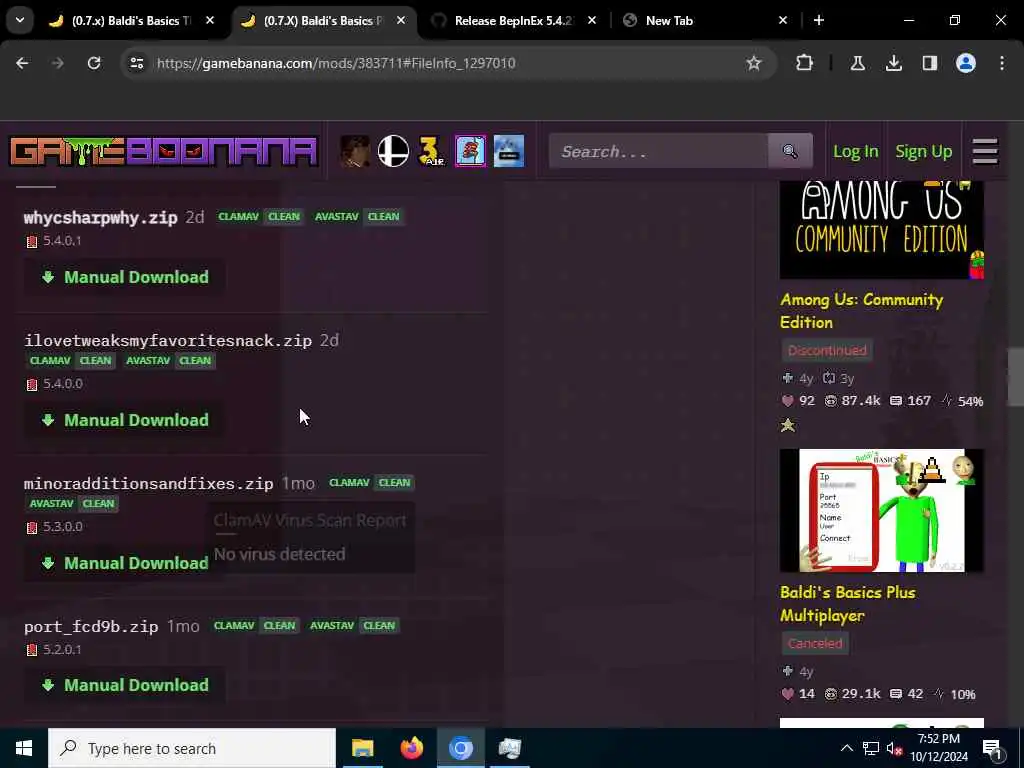Image resolution: width=1024 pixels, height=768 pixels.
Task: Open the first dark portrait game icon
Action: tap(355, 152)
